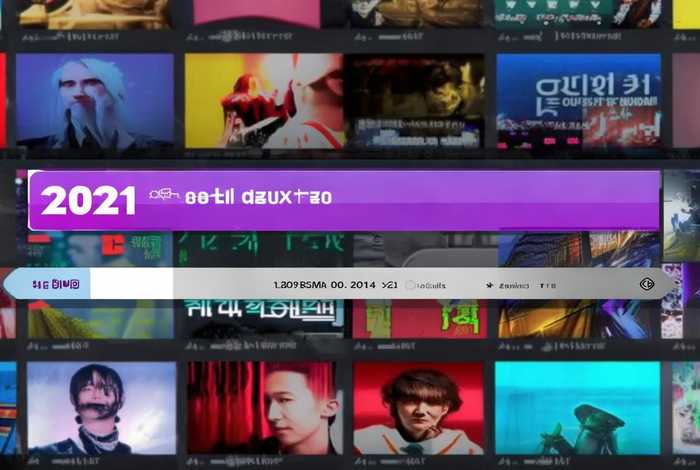The height and width of the screenshot is (470, 700).
Task: Click the '2014' date text in the gray bar
Action: (x=362, y=285)
